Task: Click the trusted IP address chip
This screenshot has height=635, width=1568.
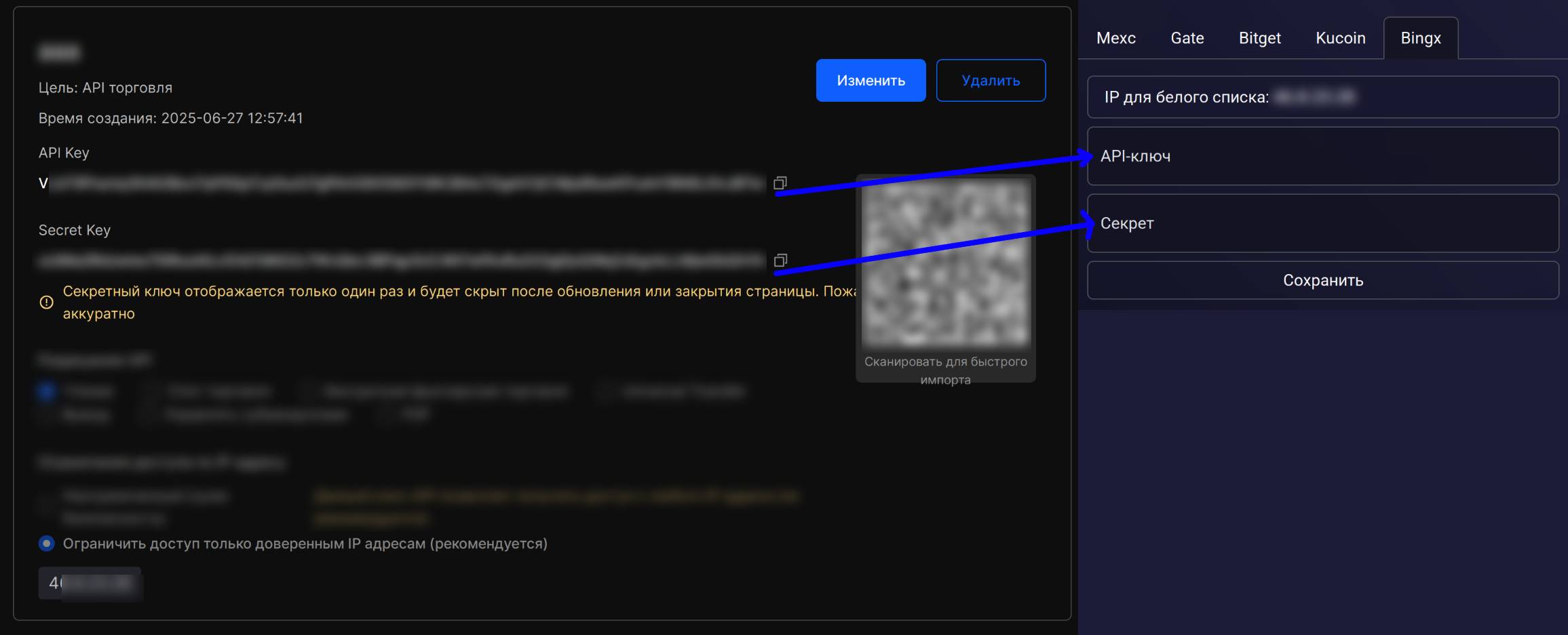Action: (x=90, y=583)
